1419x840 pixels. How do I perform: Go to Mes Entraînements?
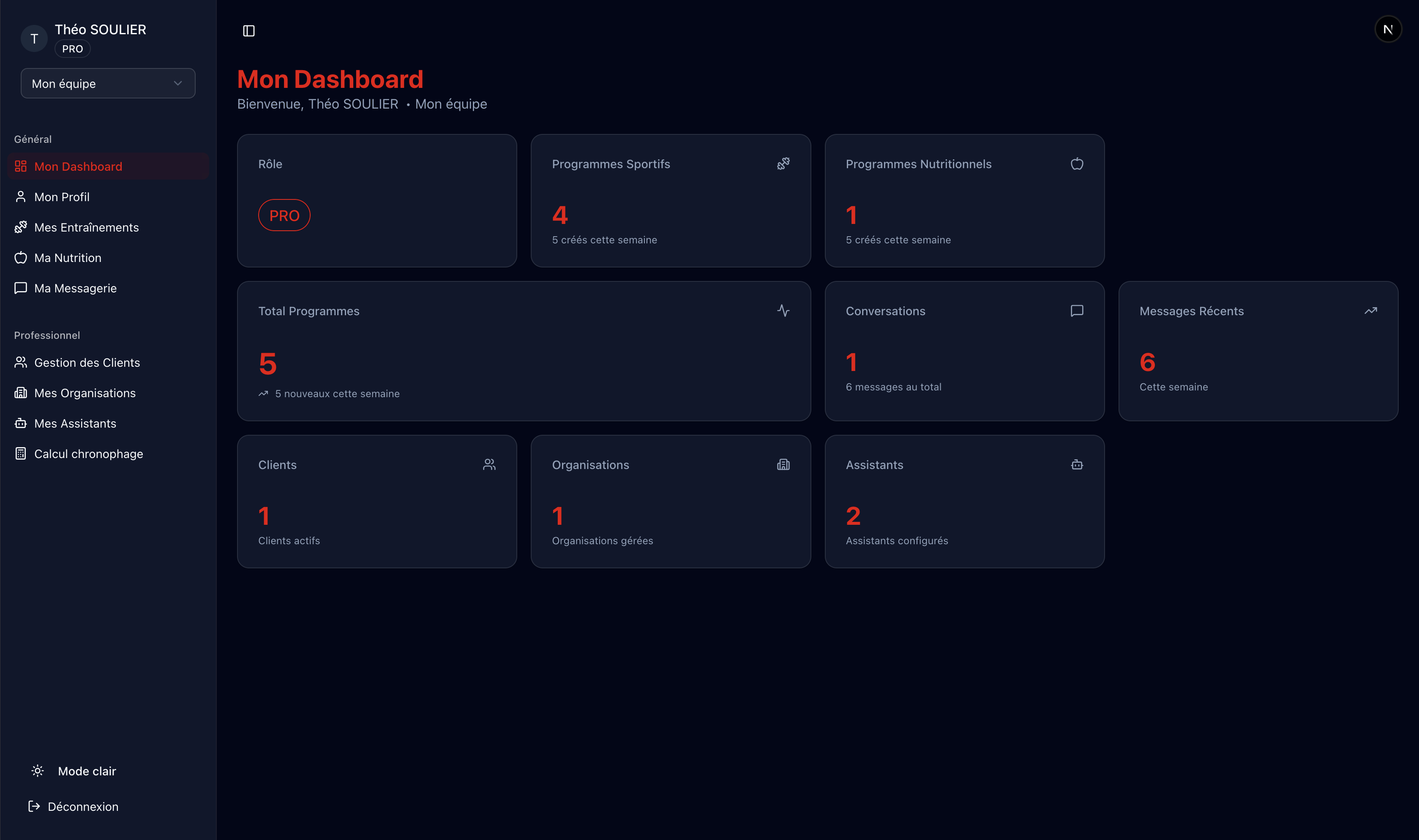86,228
